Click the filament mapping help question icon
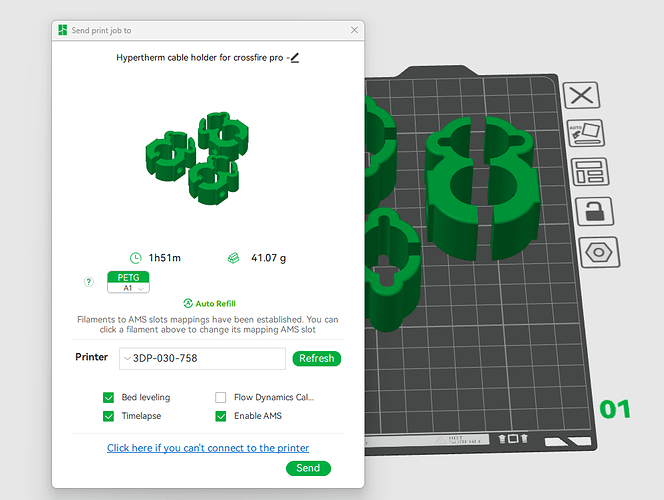 tap(89, 282)
